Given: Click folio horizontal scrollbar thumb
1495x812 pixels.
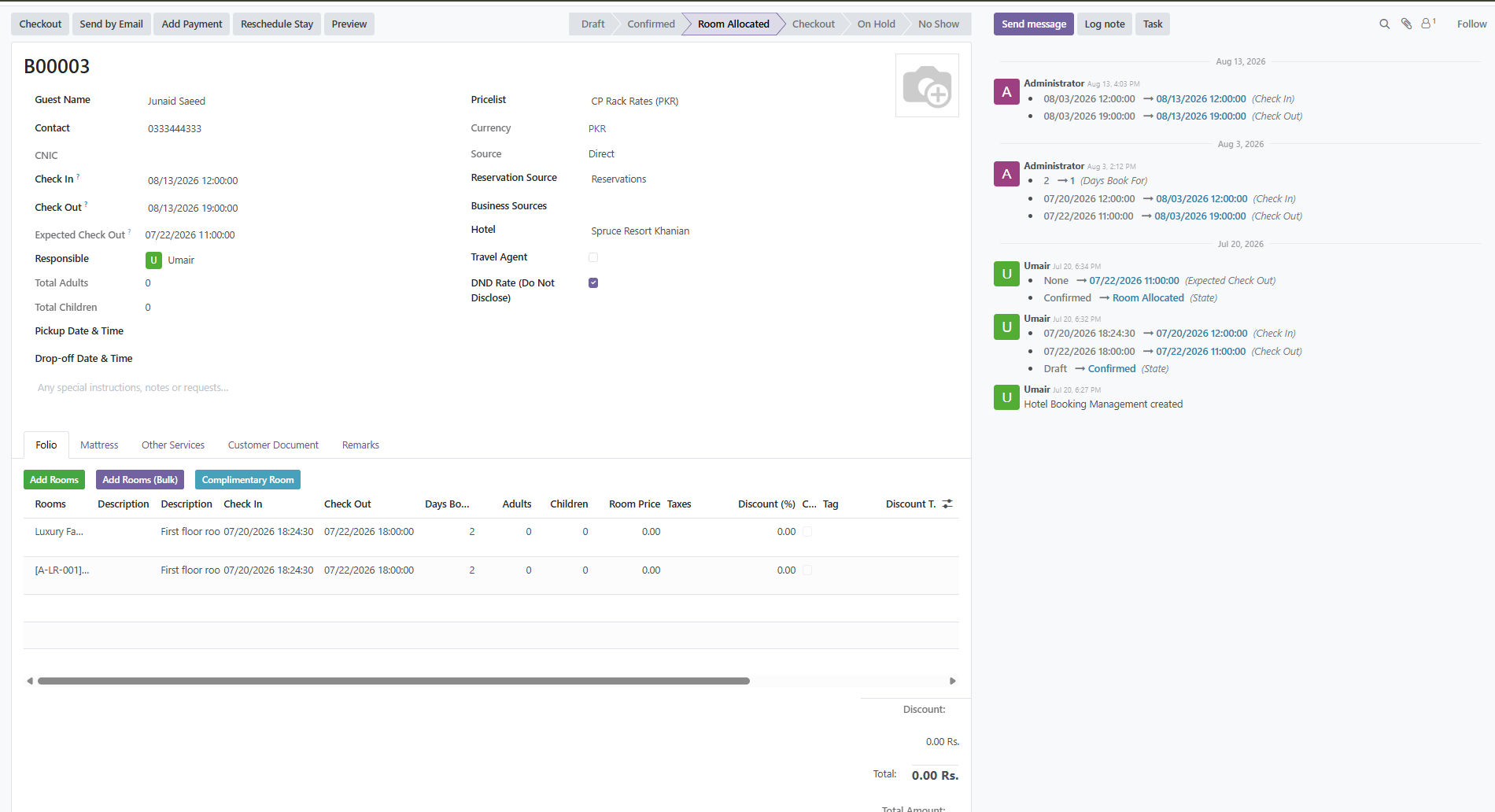Looking at the screenshot, I should pyautogui.click(x=393, y=681).
